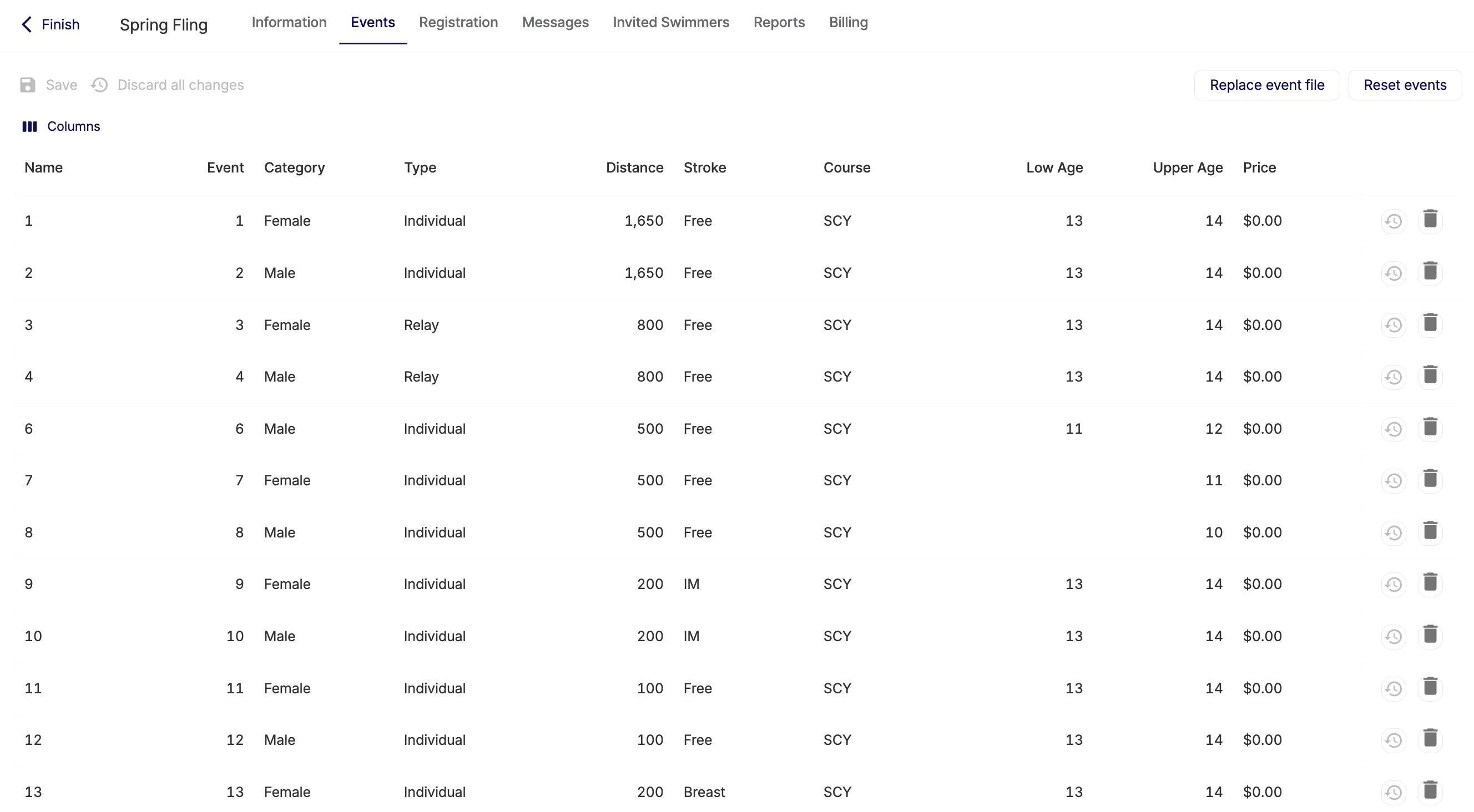Click revert icon on event 4 row

click(1394, 377)
